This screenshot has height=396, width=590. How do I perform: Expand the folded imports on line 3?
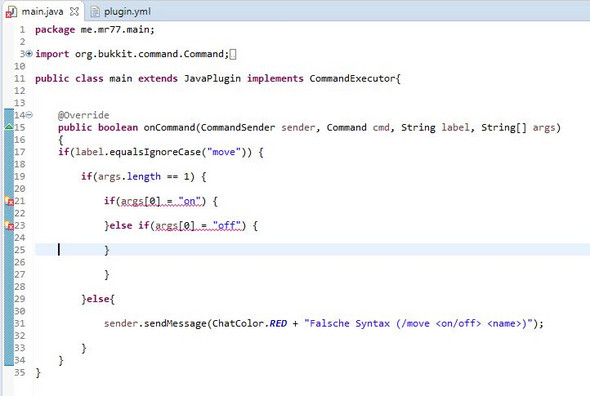tap(29, 54)
